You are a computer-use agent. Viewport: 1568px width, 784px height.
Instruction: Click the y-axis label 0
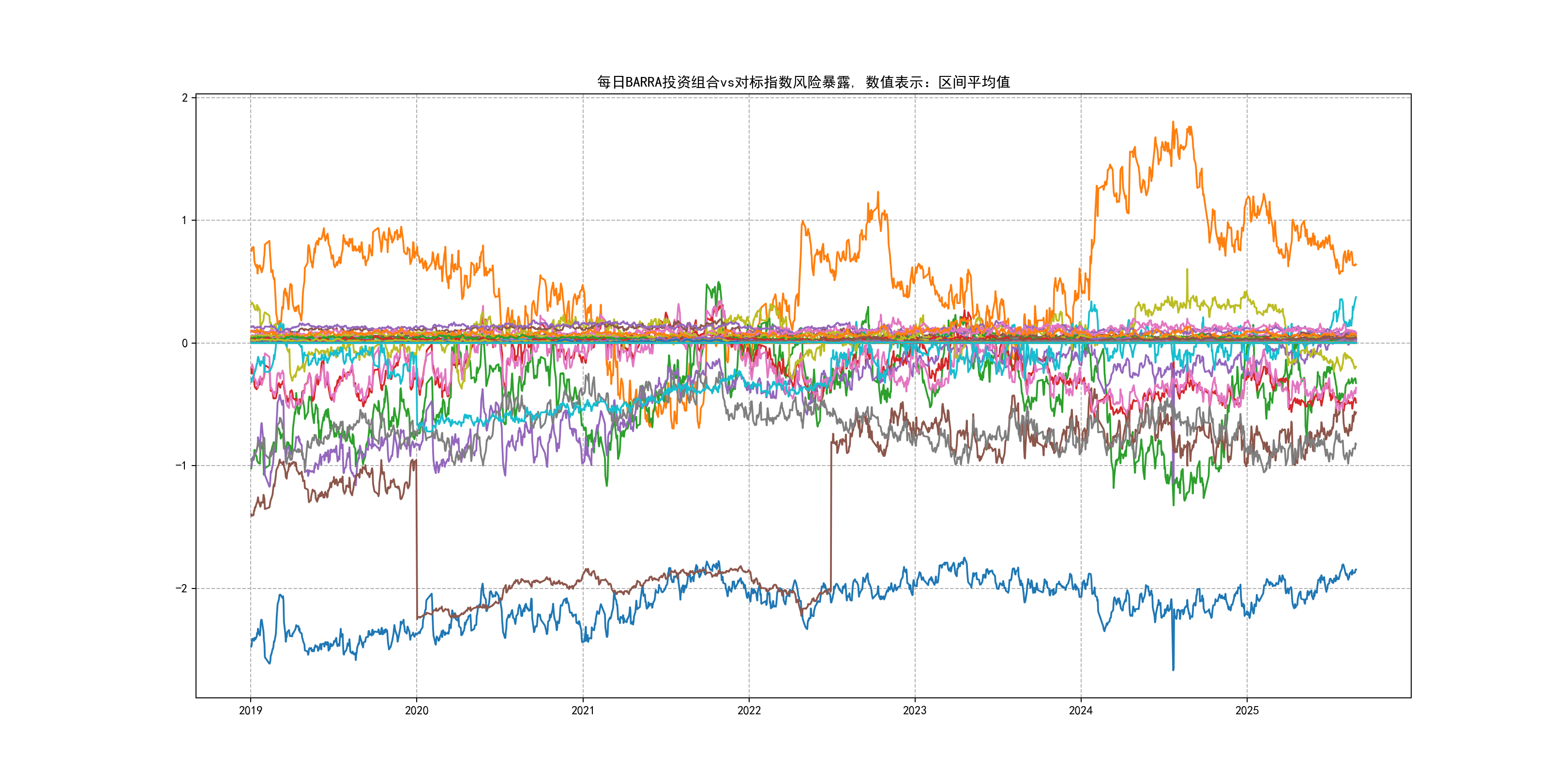tap(184, 343)
